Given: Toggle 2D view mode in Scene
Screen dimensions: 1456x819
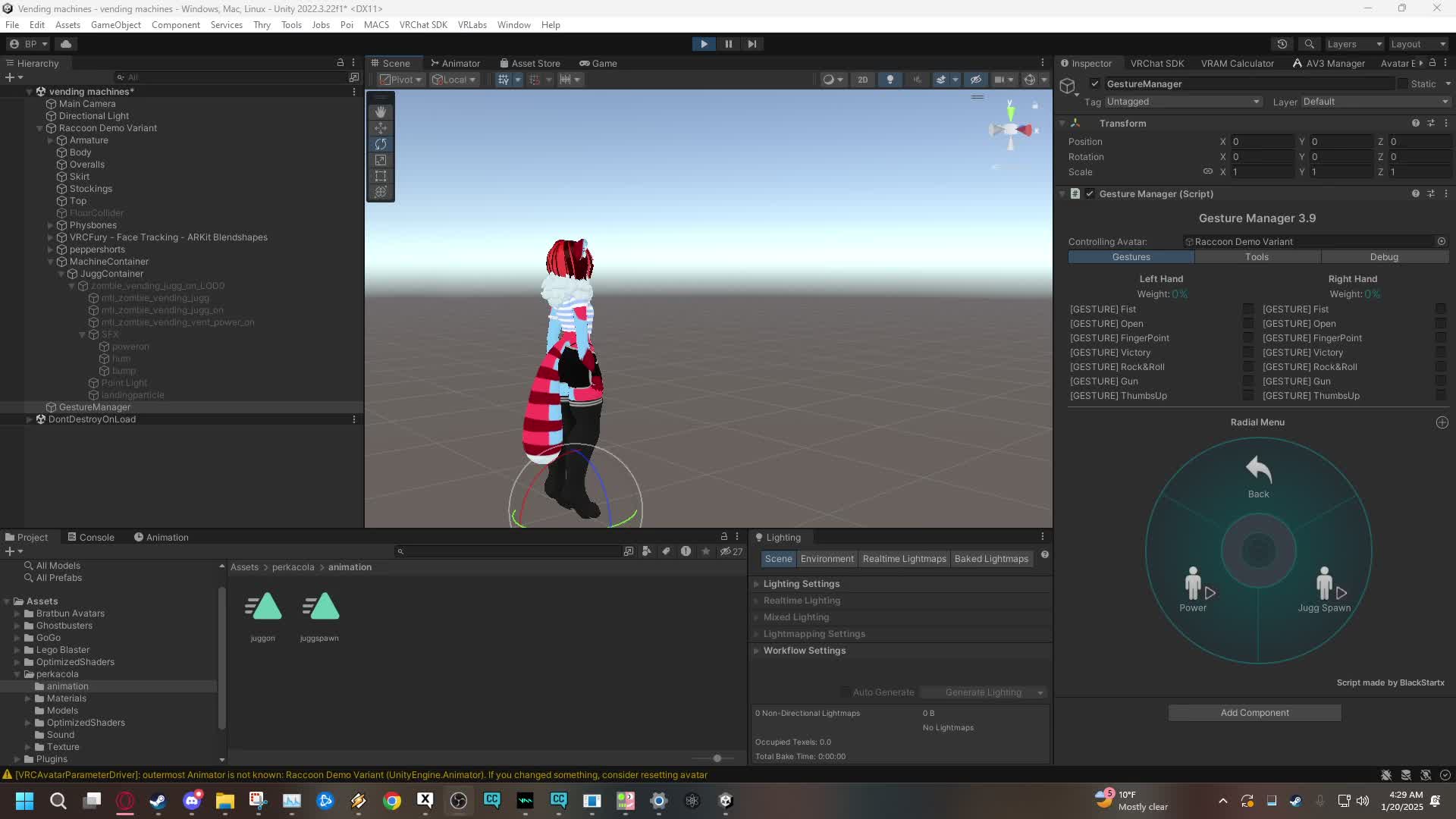Looking at the screenshot, I should coord(862,80).
